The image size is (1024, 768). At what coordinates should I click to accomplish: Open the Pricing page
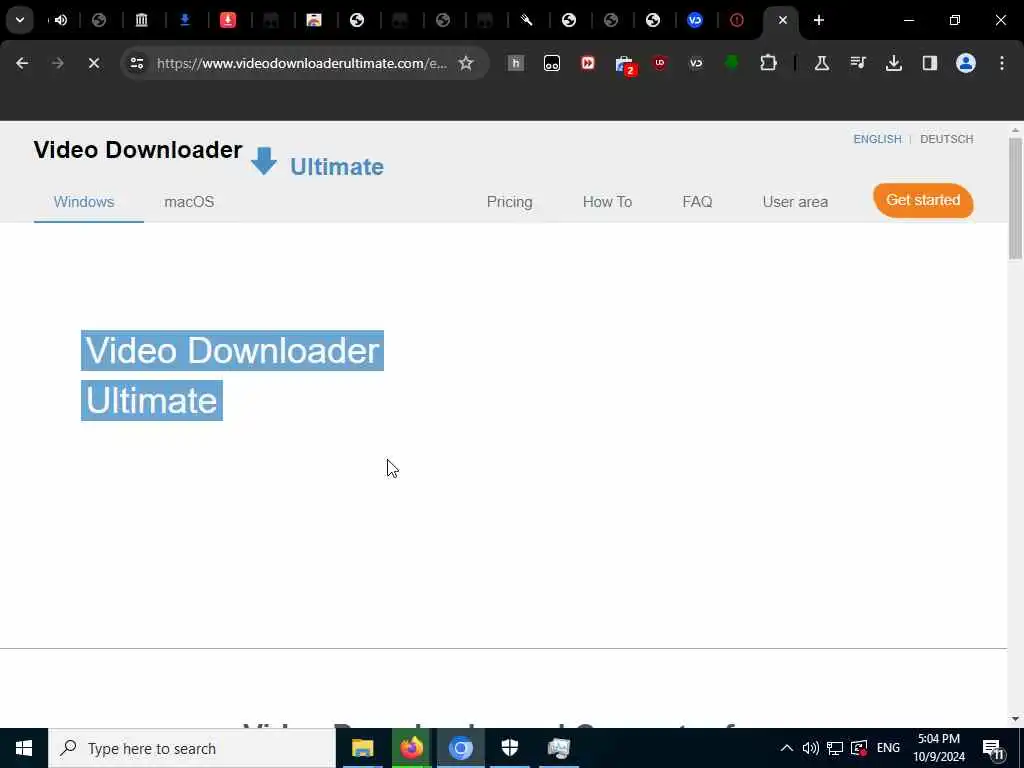pyautogui.click(x=509, y=202)
